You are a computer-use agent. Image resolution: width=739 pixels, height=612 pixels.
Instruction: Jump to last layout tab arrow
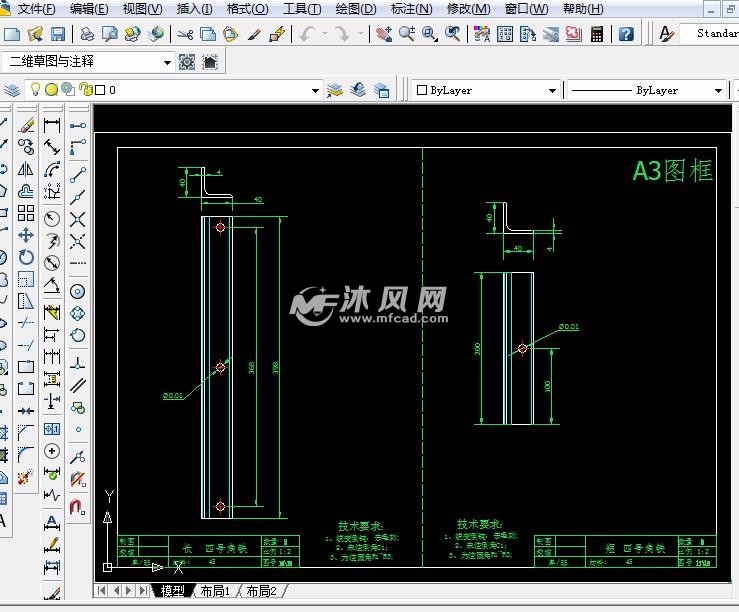click(143, 590)
